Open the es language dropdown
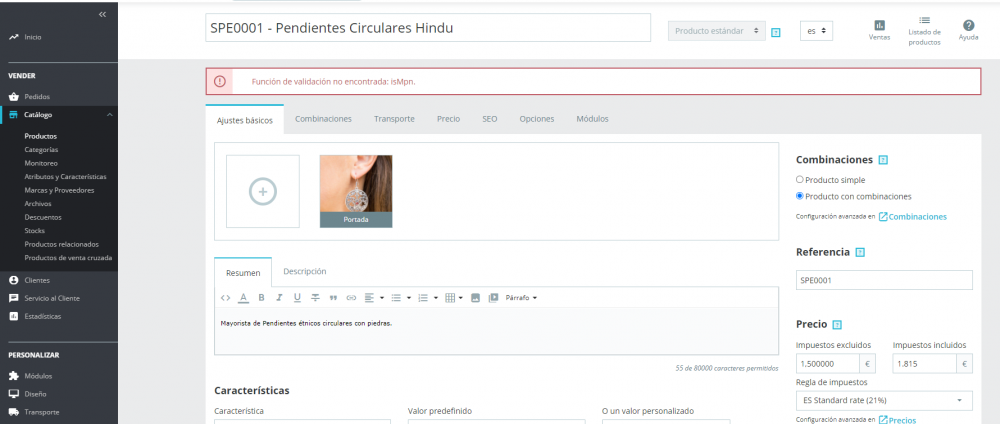The height and width of the screenshot is (424, 1000). (816, 31)
